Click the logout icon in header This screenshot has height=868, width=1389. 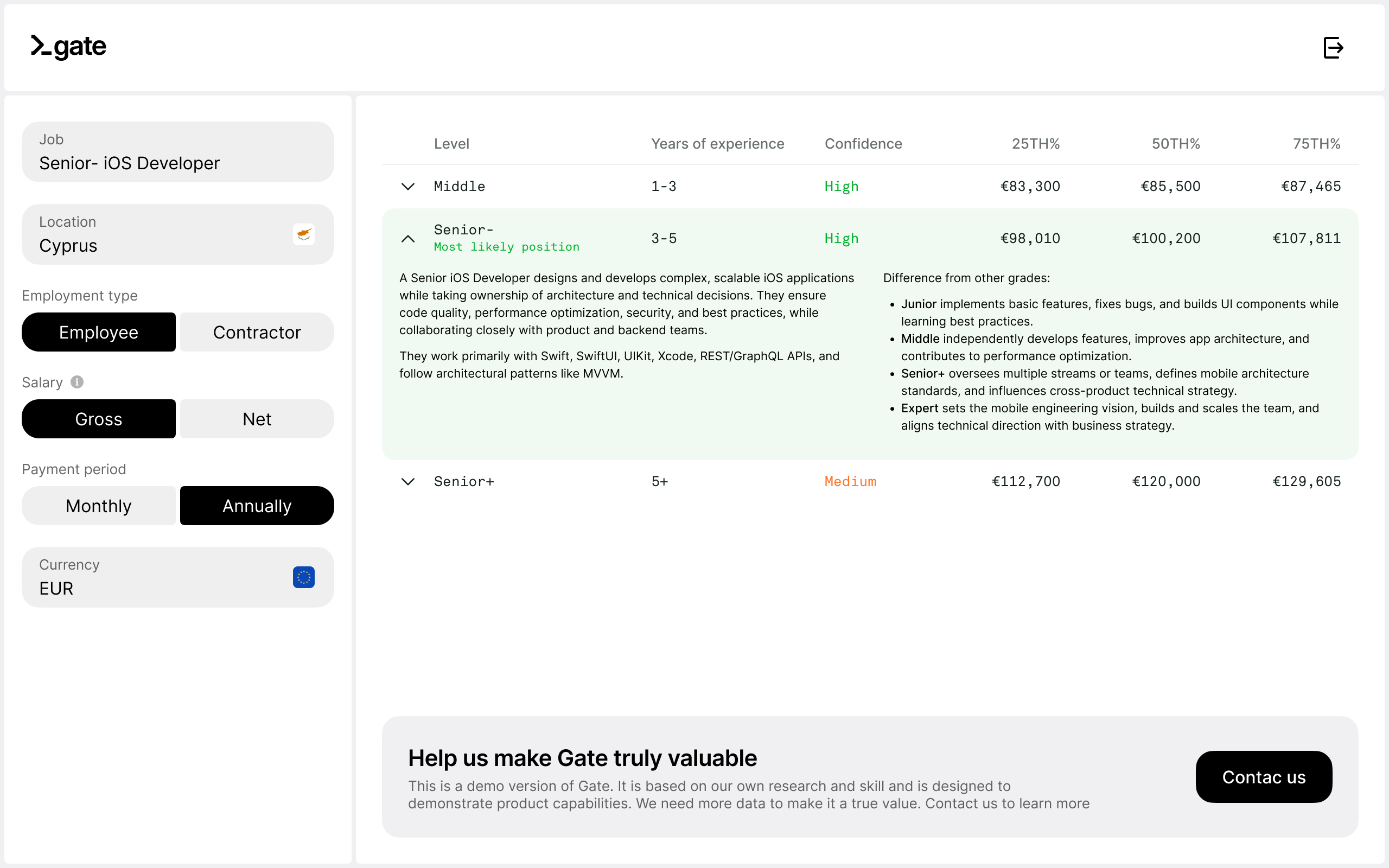click(1333, 48)
